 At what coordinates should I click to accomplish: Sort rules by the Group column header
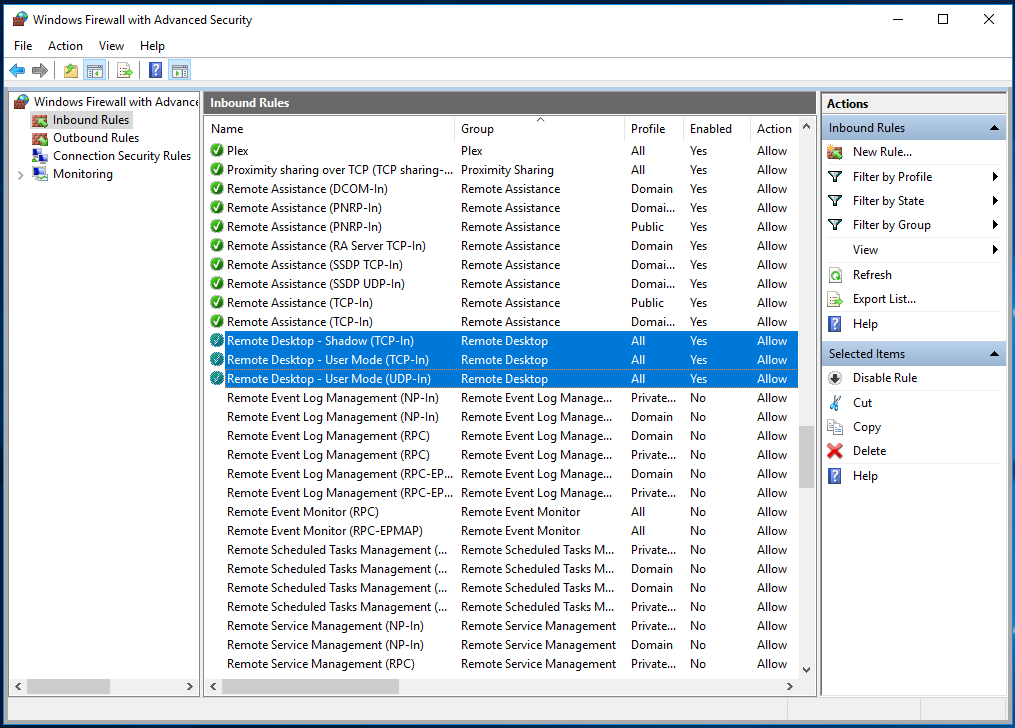539,129
